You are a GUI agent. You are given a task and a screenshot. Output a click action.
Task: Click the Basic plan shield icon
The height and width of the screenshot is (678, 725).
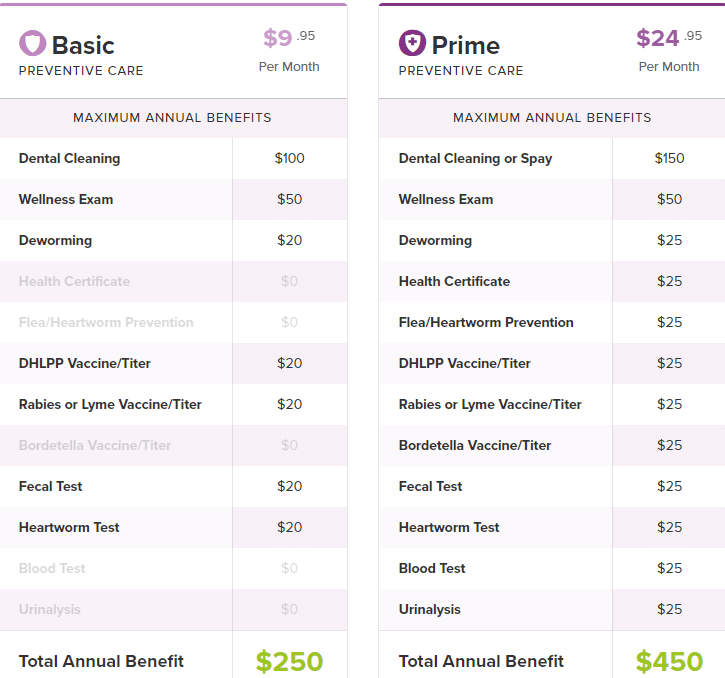tap(33, 44)
